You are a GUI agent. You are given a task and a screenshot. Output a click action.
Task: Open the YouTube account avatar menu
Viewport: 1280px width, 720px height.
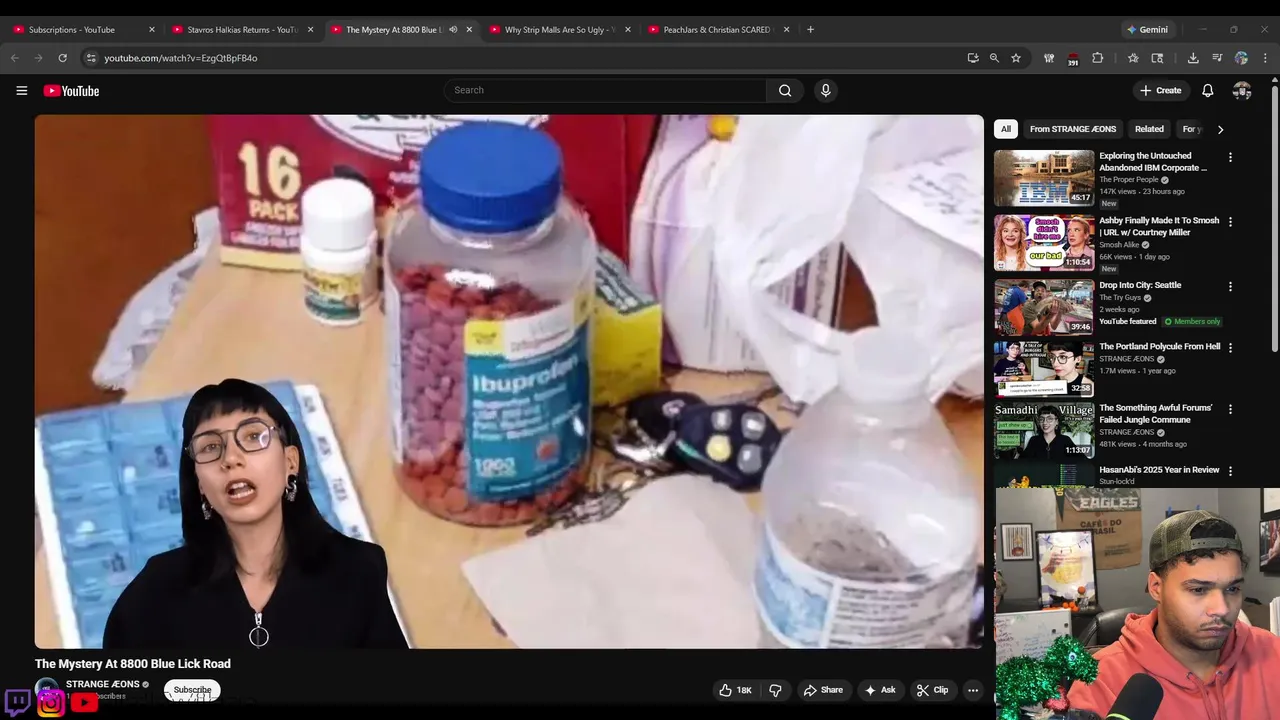click(1242, 90)
